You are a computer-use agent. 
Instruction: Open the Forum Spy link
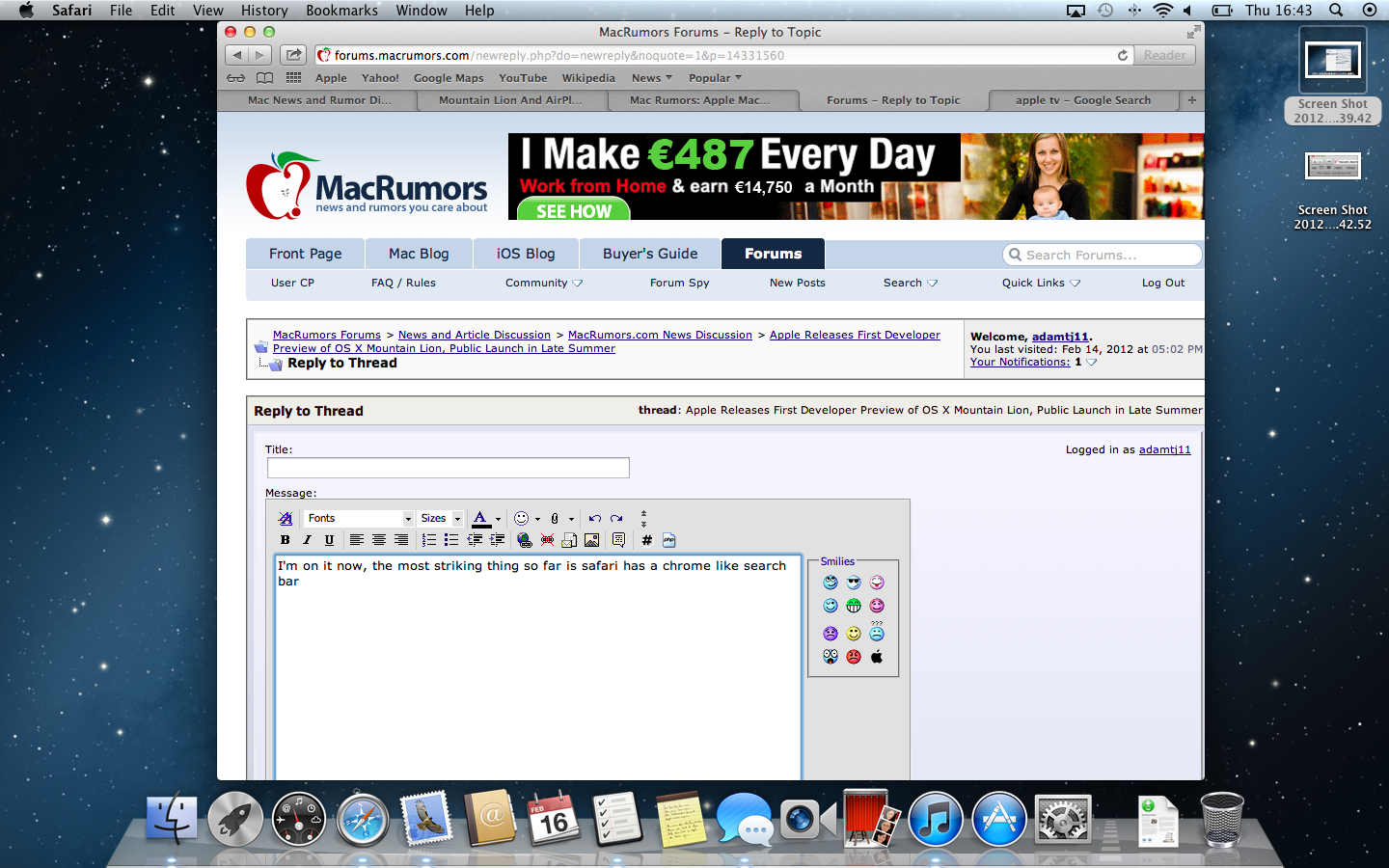pyautogui.click(x=679, y=283)
